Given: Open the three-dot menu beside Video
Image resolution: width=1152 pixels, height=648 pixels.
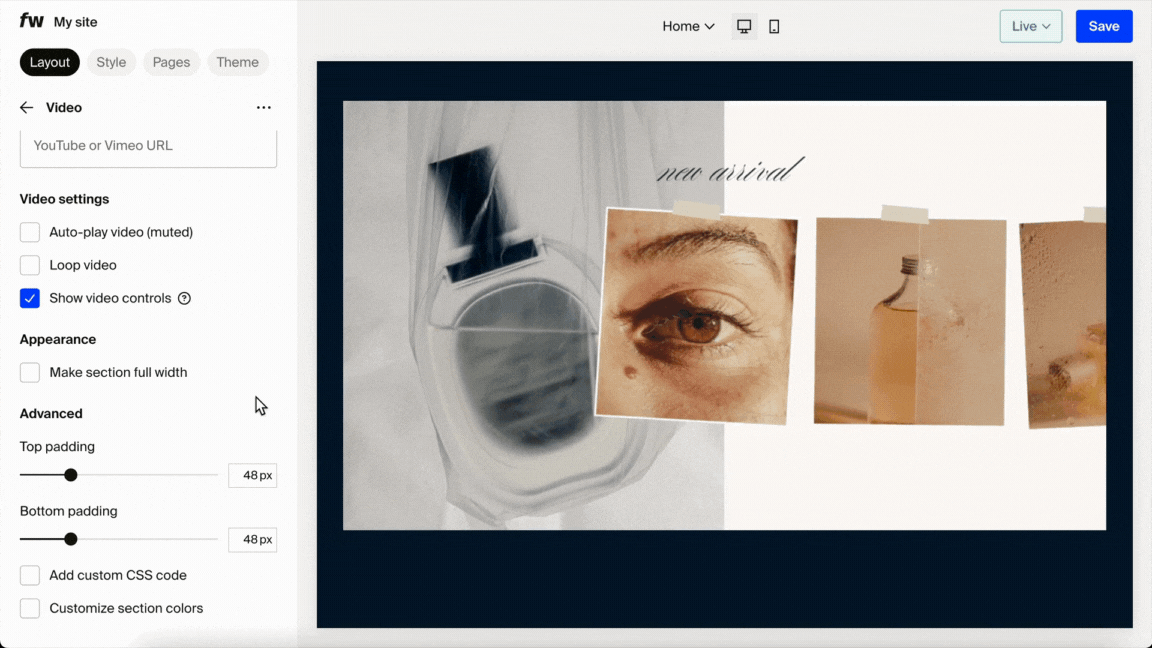Looking at the screenshot, I should (x=263, y=107).
